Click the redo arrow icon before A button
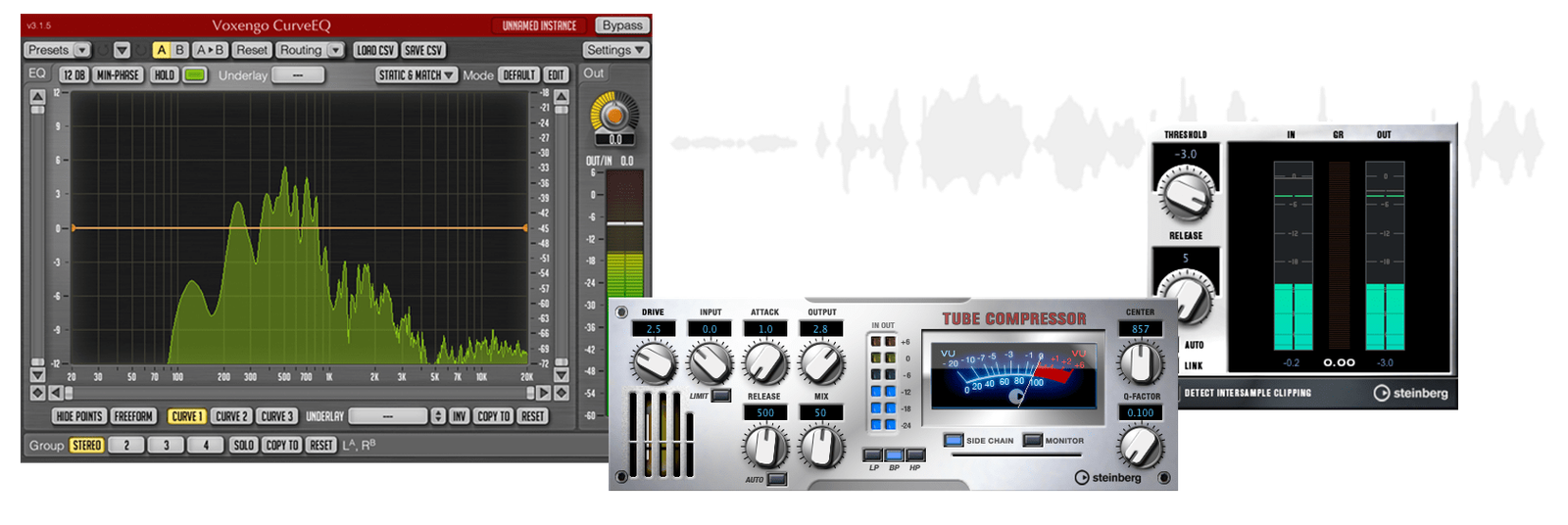Screen dimensions: 1568x525 (141, 50)
